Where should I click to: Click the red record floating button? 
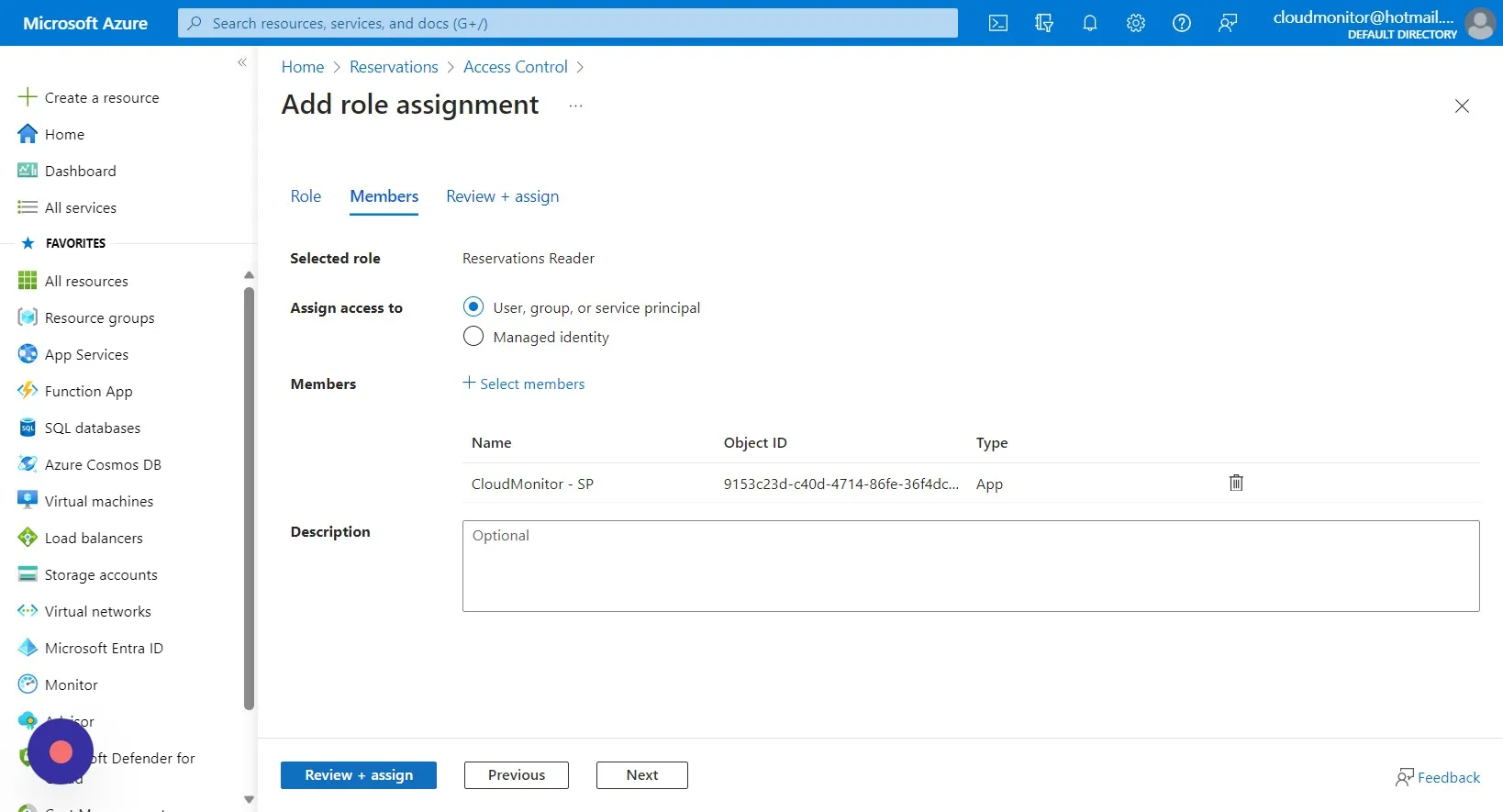click(x=61, y=752)
